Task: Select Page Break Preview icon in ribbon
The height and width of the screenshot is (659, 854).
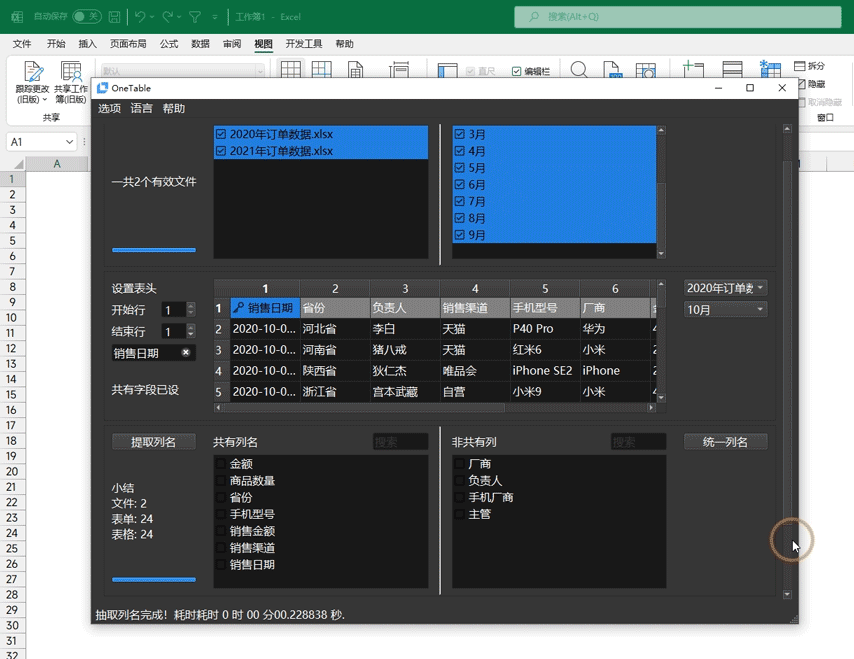Action: click(x=321, y=70)
